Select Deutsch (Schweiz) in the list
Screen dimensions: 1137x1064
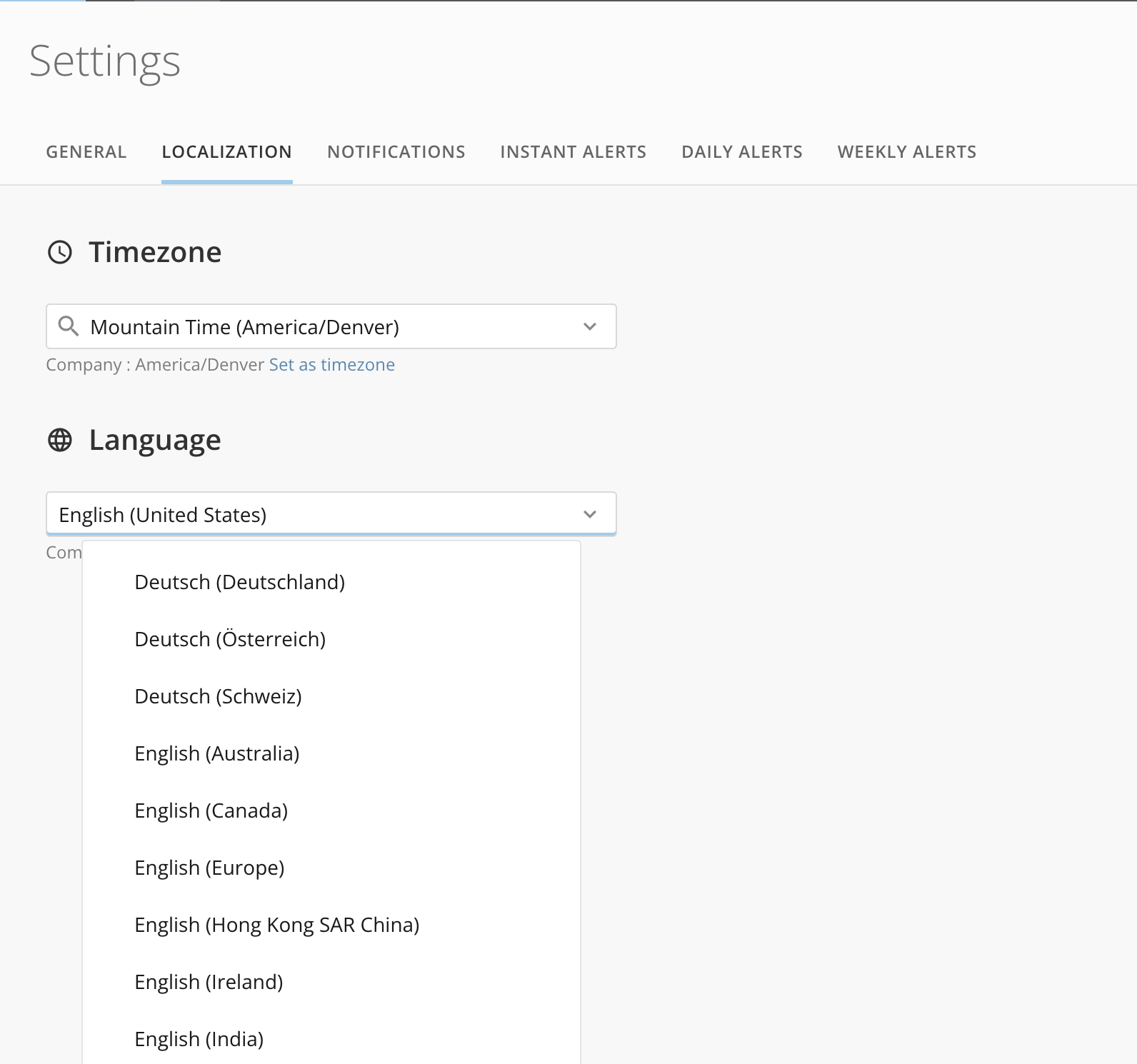click(x=218, y=696)
